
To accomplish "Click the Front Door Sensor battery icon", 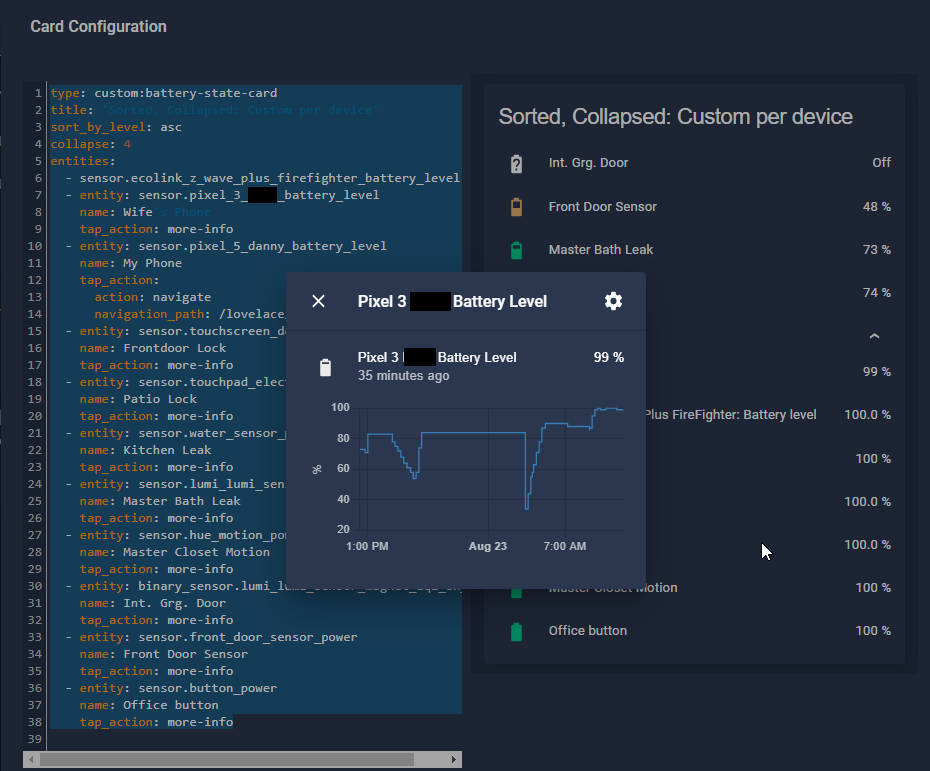I will click(517, 207).
